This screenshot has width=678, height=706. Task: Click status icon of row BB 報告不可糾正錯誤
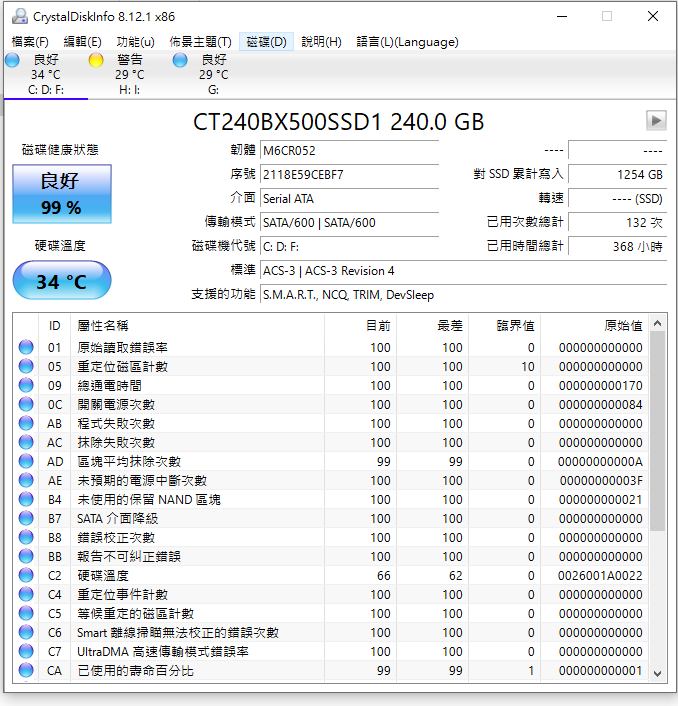point(26,557)
